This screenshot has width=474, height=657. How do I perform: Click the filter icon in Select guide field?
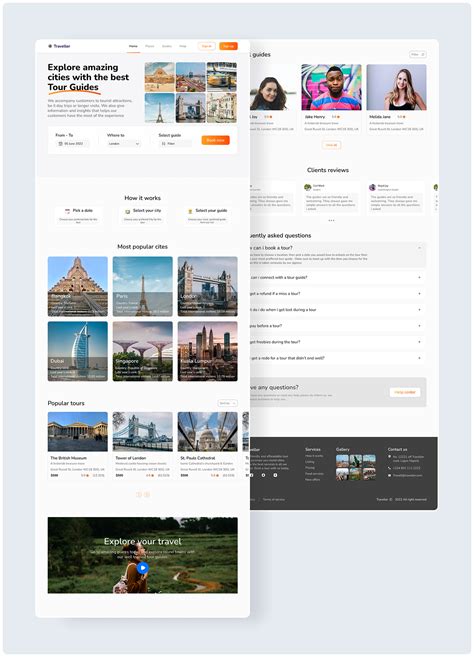163,143
